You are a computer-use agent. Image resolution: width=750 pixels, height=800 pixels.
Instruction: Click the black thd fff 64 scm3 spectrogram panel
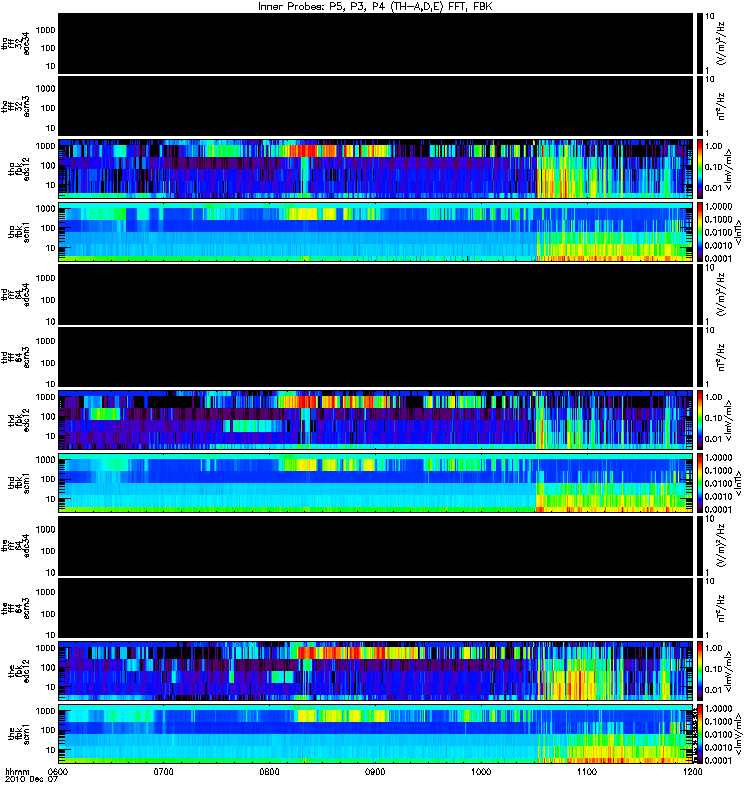pyautogui.click(x=376, y=357)
